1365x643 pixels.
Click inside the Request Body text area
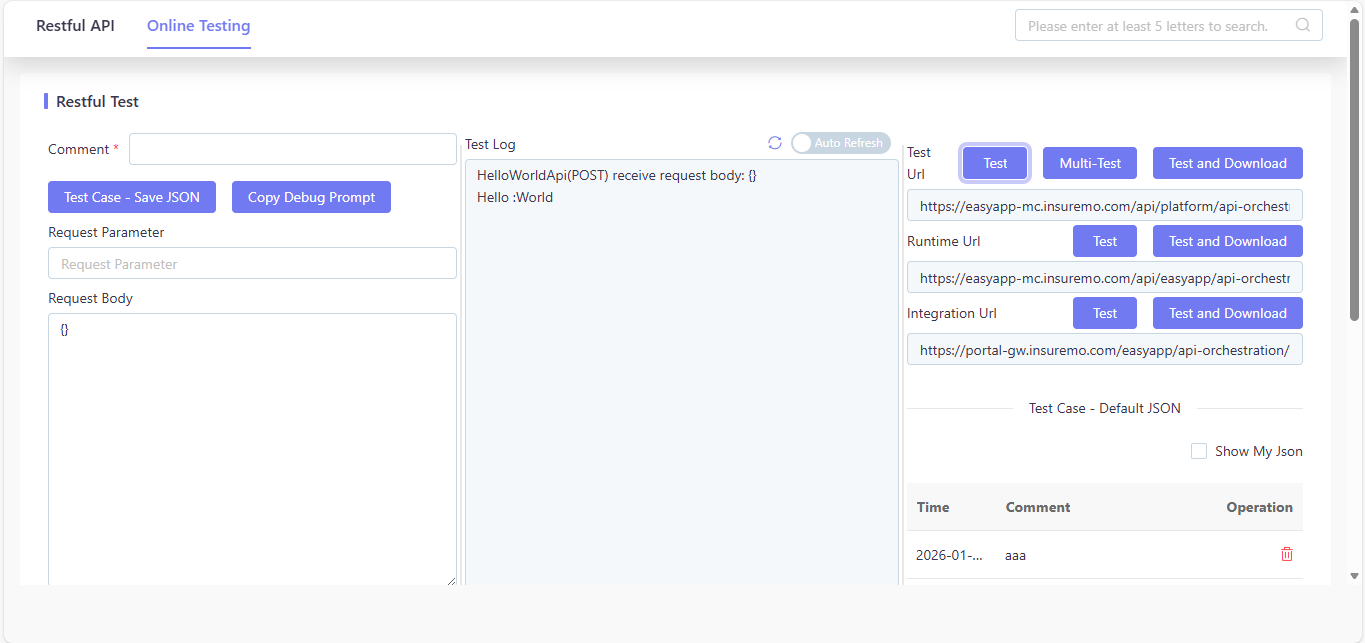click(252, 450)
